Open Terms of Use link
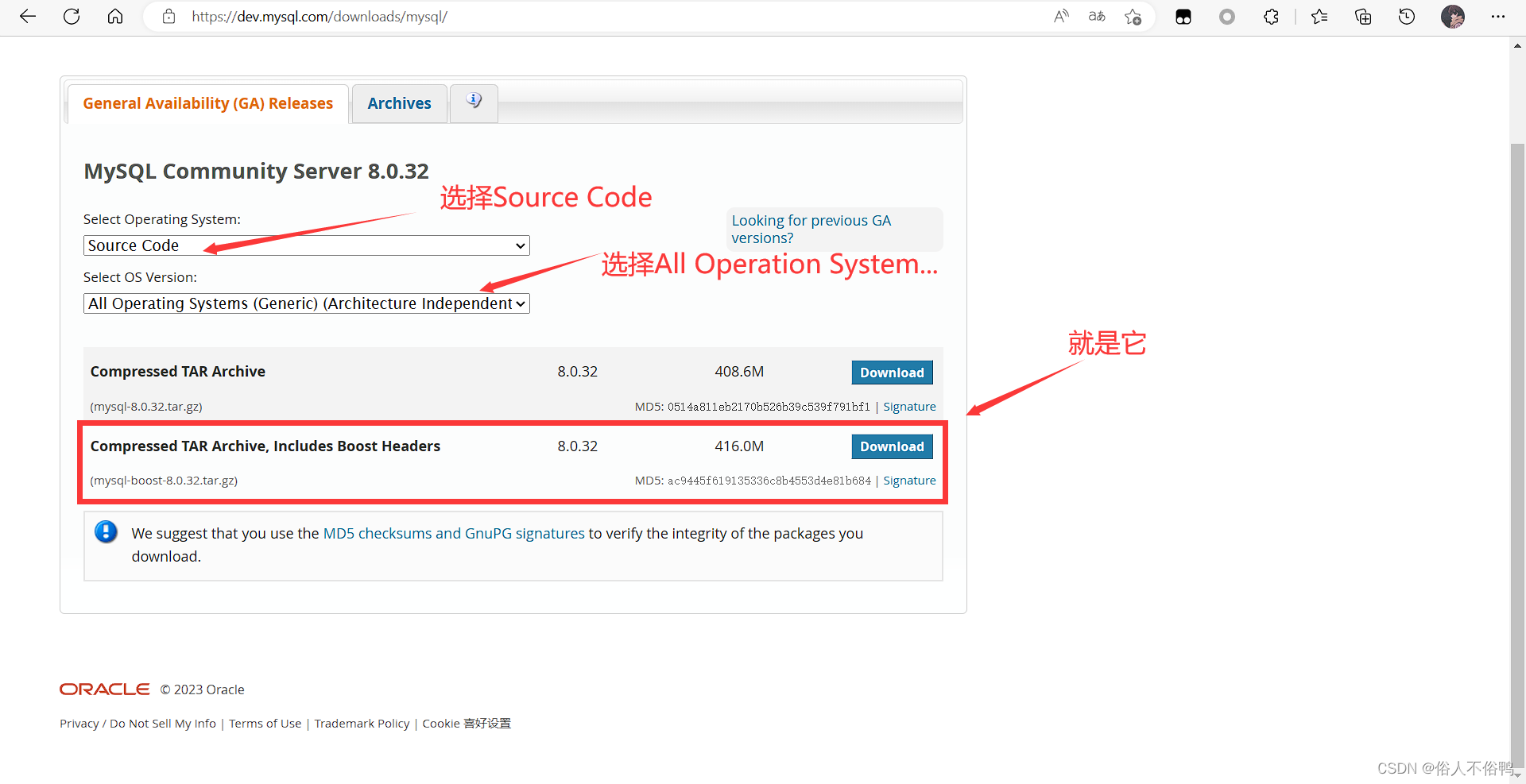 265,724
